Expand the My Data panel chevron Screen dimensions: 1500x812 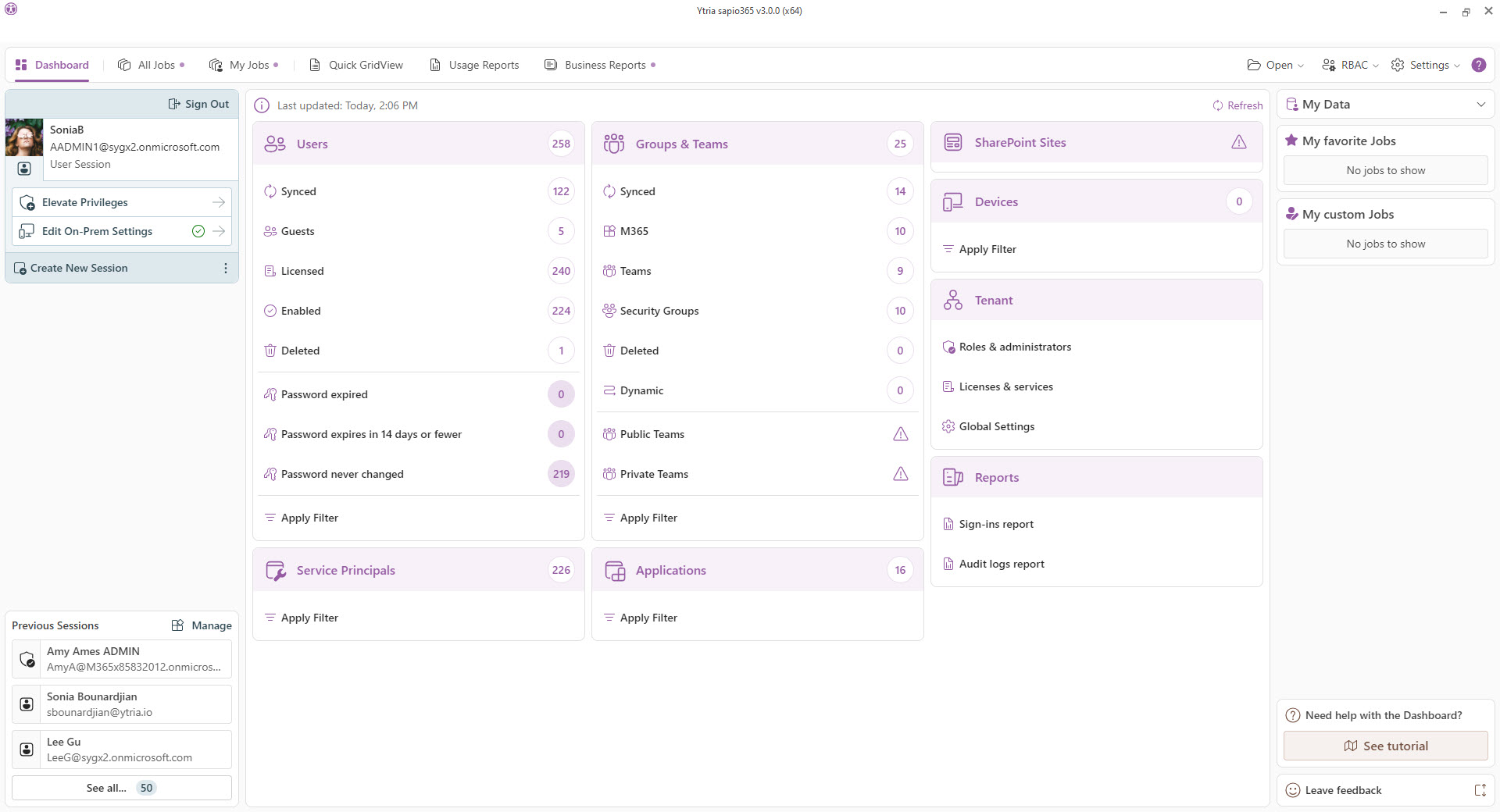click(x=1480, y=105)
